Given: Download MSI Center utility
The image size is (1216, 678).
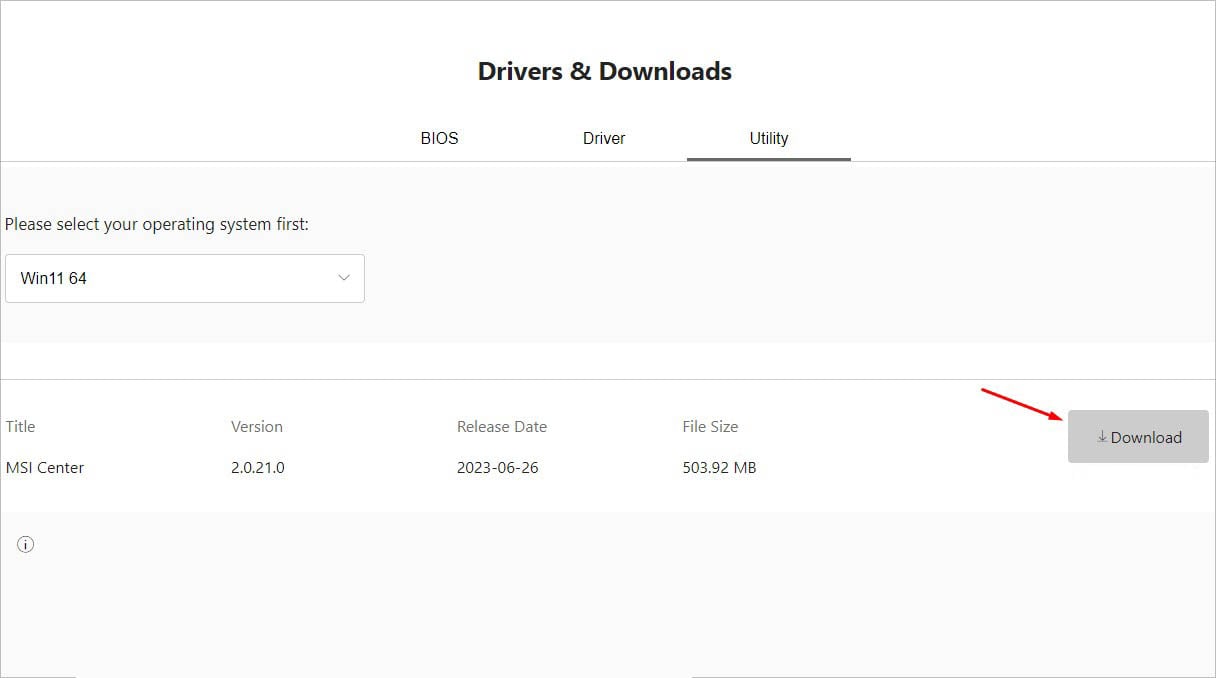Looking at the screenshot, I should point(1138,437).
